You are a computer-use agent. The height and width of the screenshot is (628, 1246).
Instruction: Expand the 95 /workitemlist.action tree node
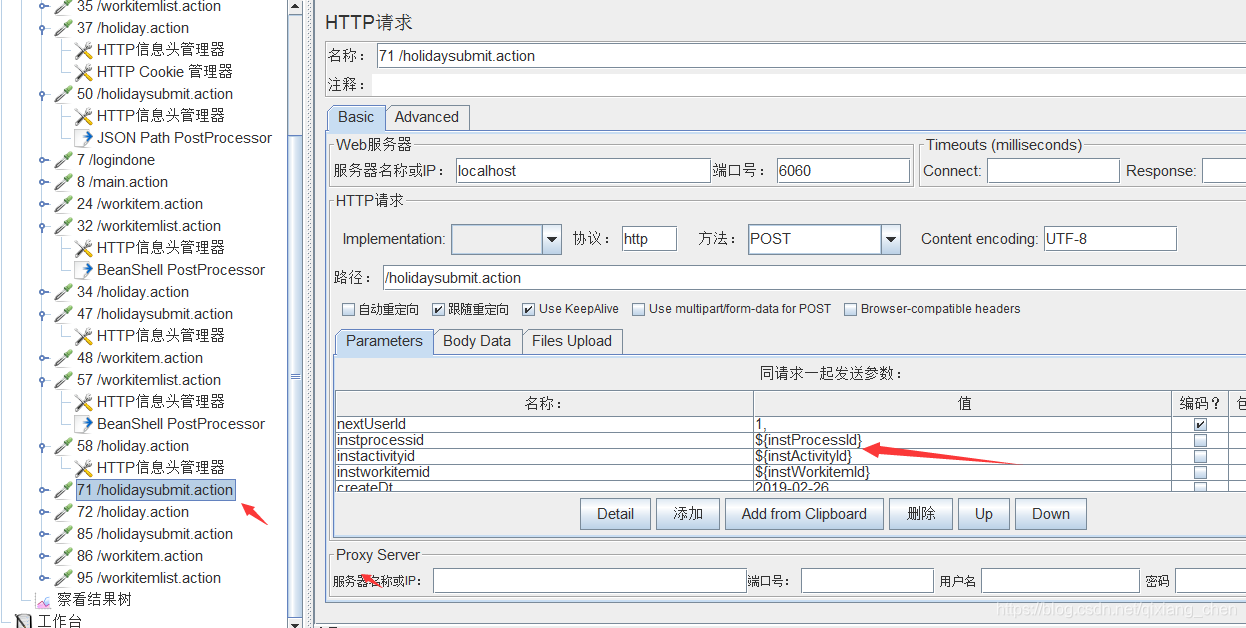tap(43, 578)
